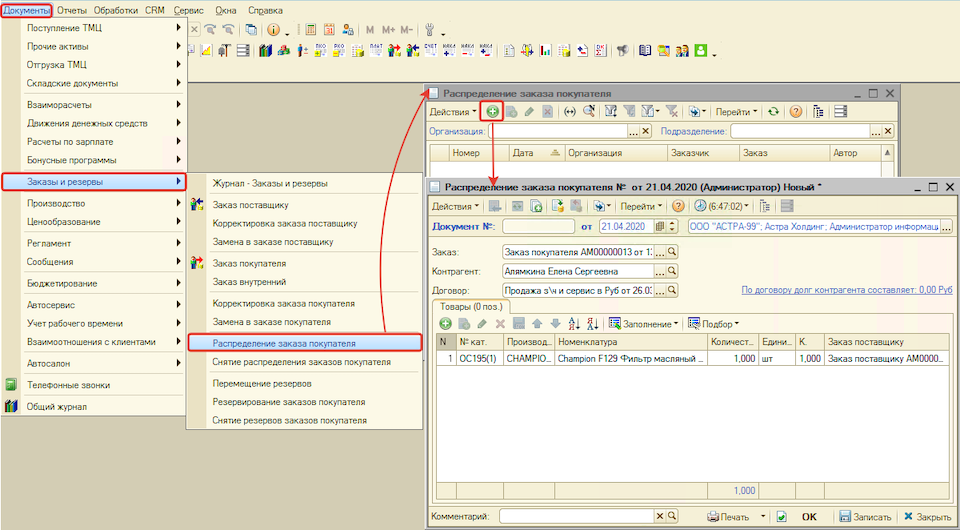Expand Перейти dropdown in list window

tap(737, 112)
